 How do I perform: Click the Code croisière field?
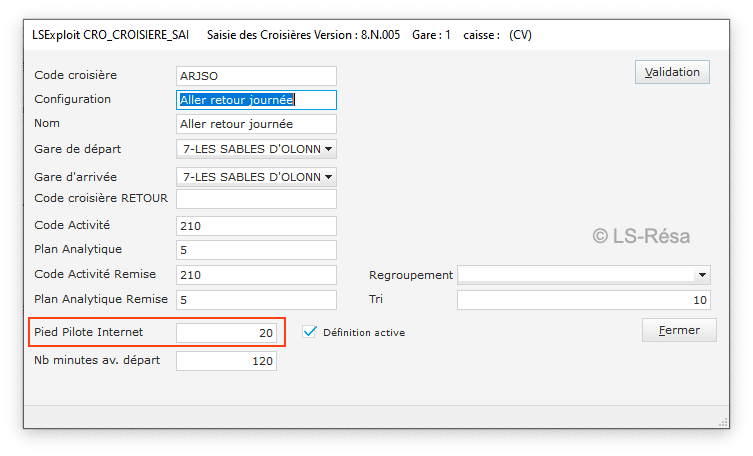point(255,76)
